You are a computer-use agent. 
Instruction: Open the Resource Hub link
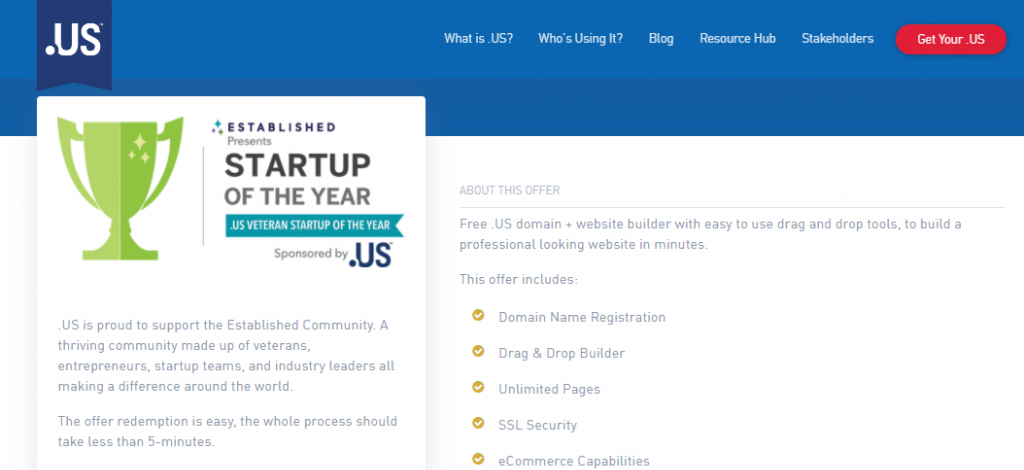tap(737, 39)
